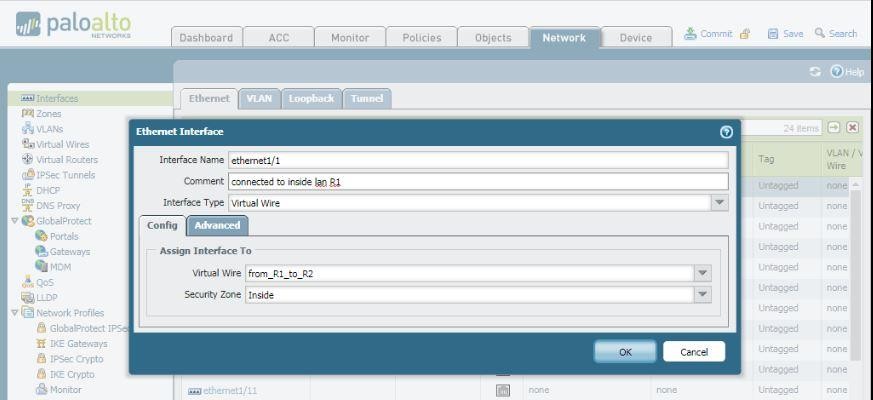Click the dialog help question mark icon
Screen dimensions: 873x400
tap(726, 132)
